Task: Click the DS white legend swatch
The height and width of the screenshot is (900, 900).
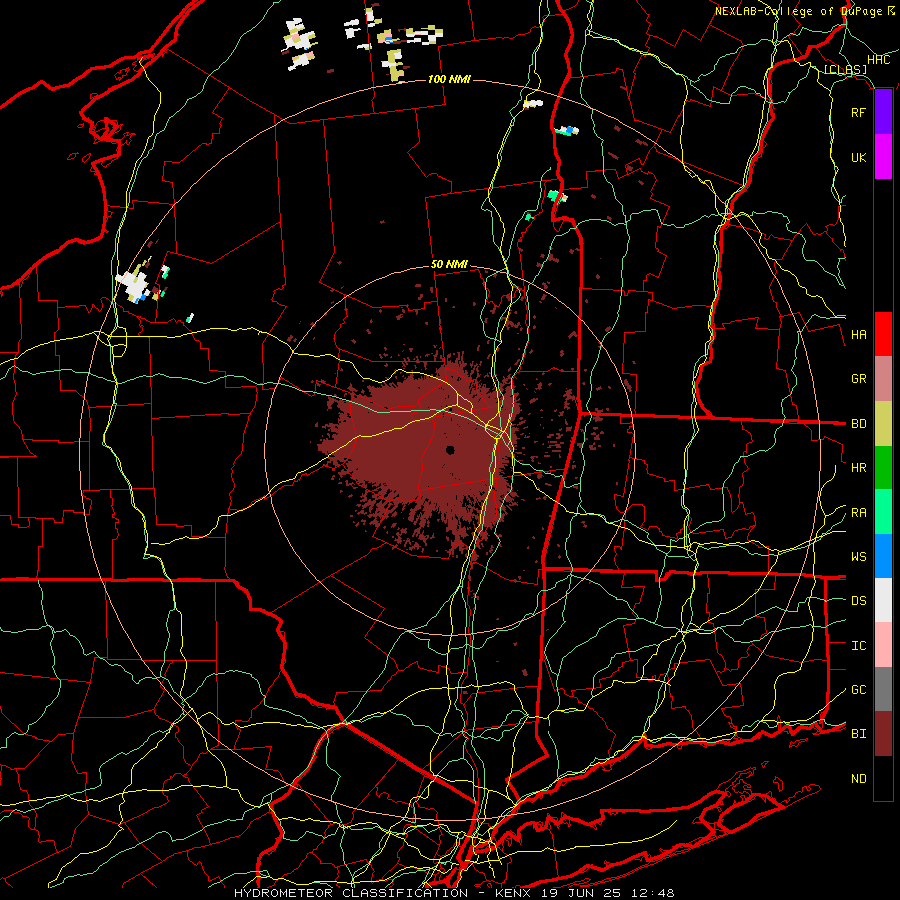Action: point(883,600)
